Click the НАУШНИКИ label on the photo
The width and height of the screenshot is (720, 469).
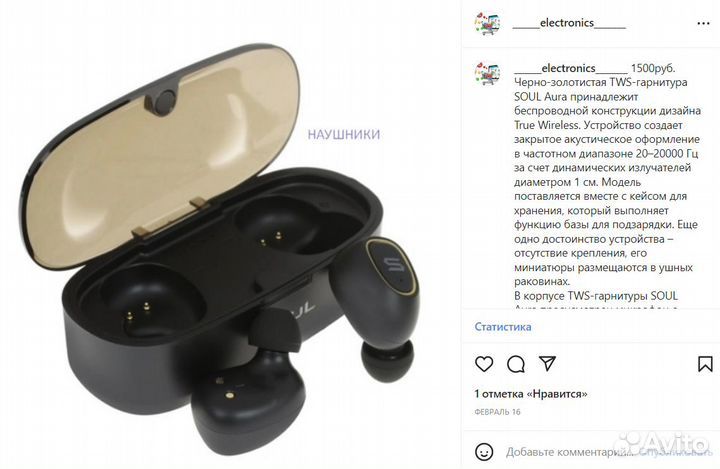point(343,135)
